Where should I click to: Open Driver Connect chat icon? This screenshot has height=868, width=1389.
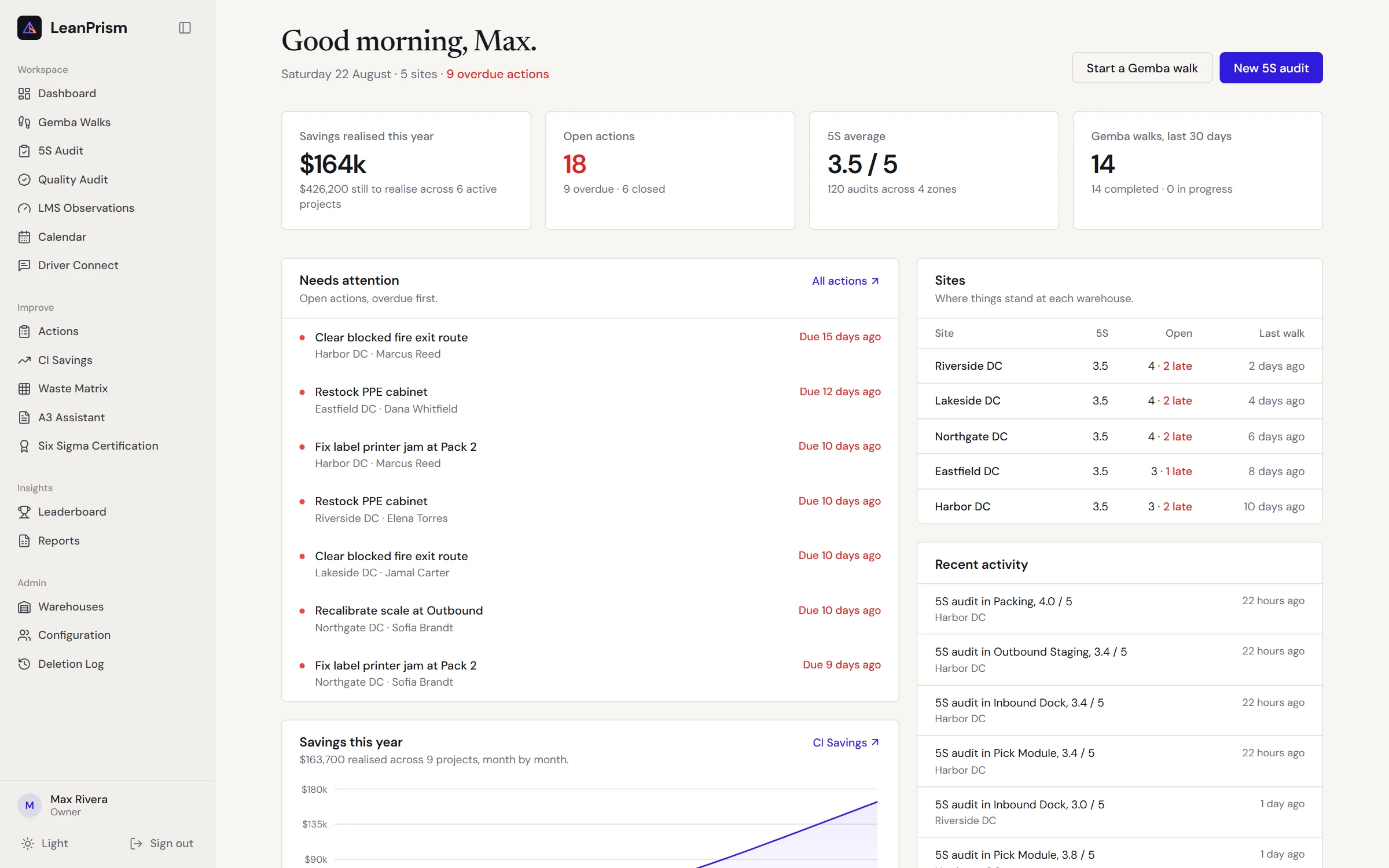tap(24, 266)
